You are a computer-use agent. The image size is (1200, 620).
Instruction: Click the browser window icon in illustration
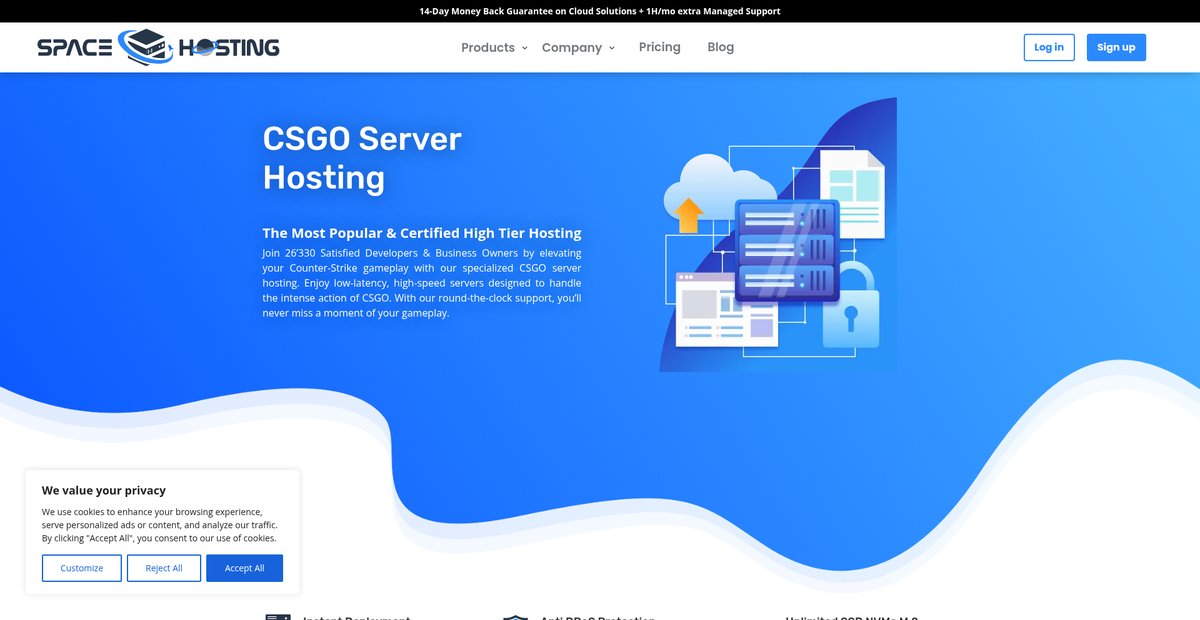[x=727, y=309]
